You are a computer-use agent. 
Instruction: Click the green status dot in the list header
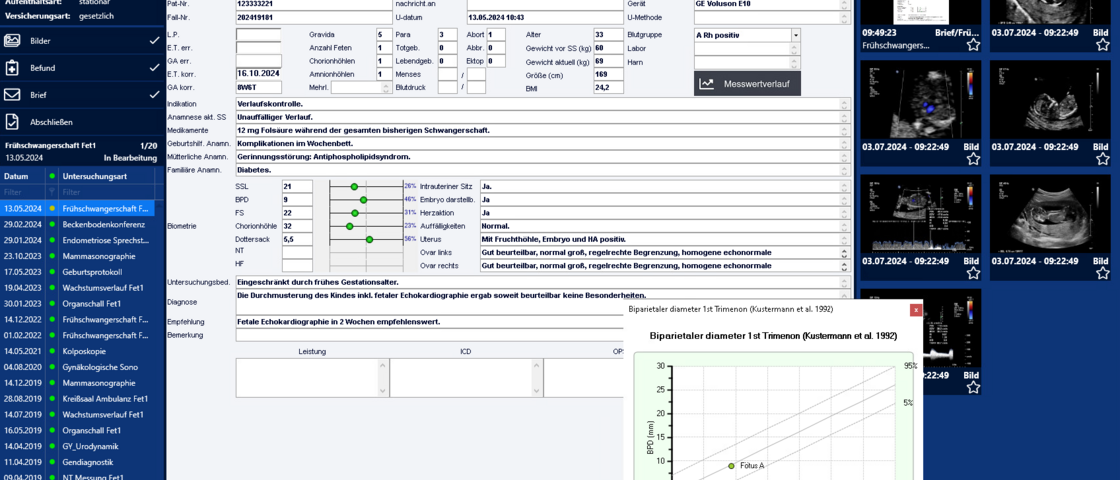click(x=52, y=176)
